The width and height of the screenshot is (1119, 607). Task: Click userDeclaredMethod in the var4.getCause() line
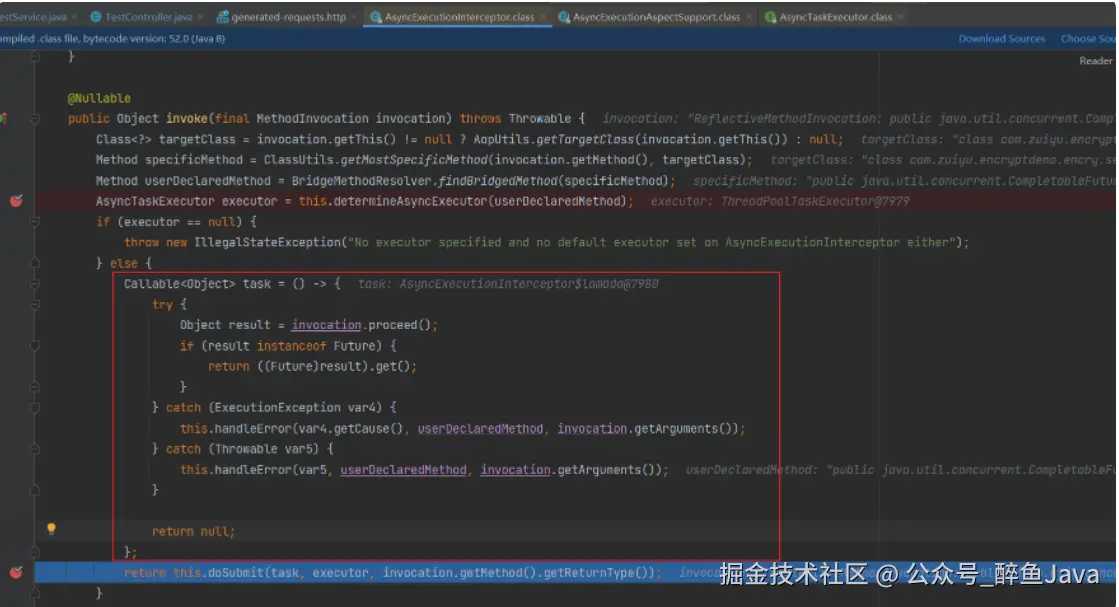[x=480, y=429]
